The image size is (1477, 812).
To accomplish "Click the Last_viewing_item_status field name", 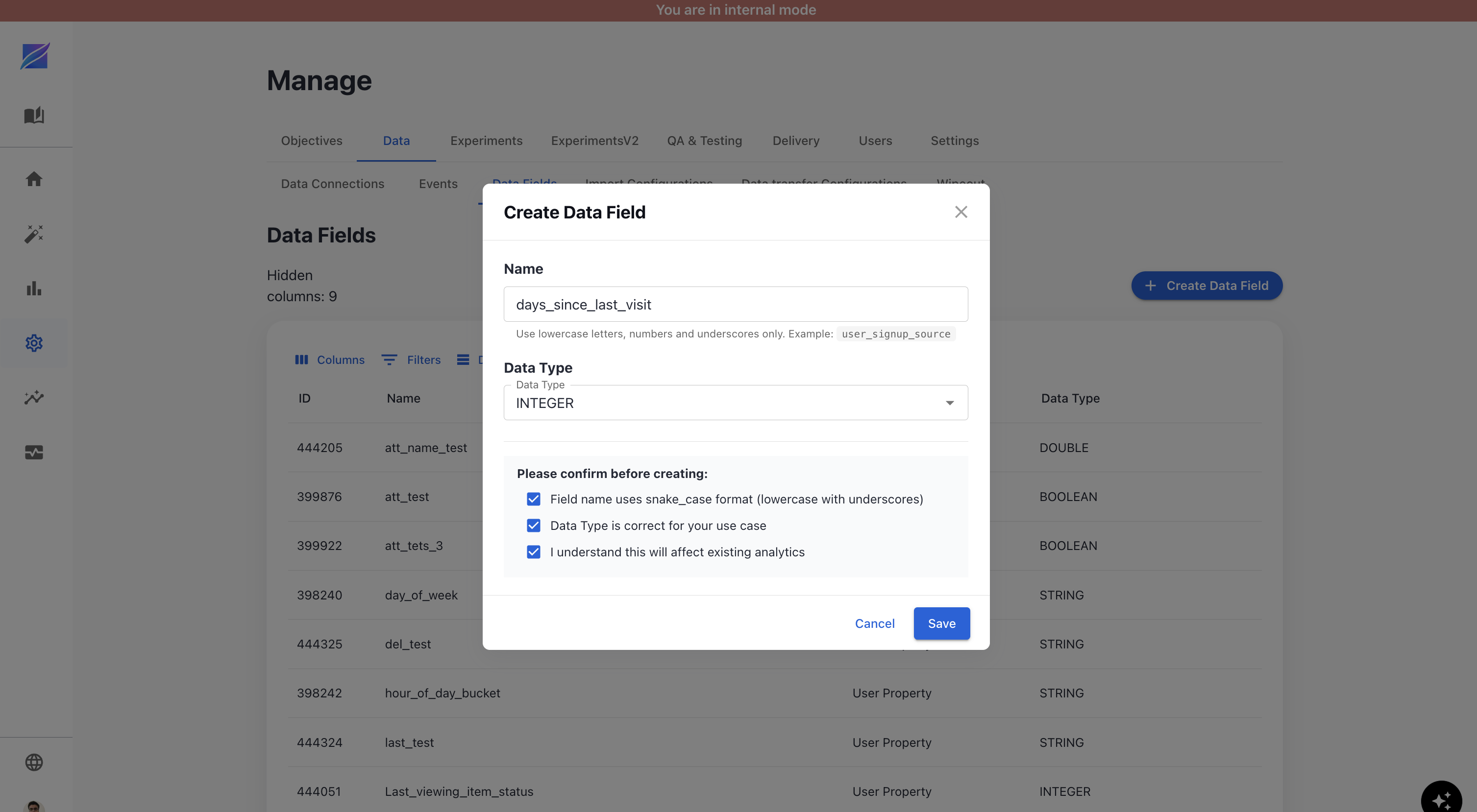I will (459, 791).
